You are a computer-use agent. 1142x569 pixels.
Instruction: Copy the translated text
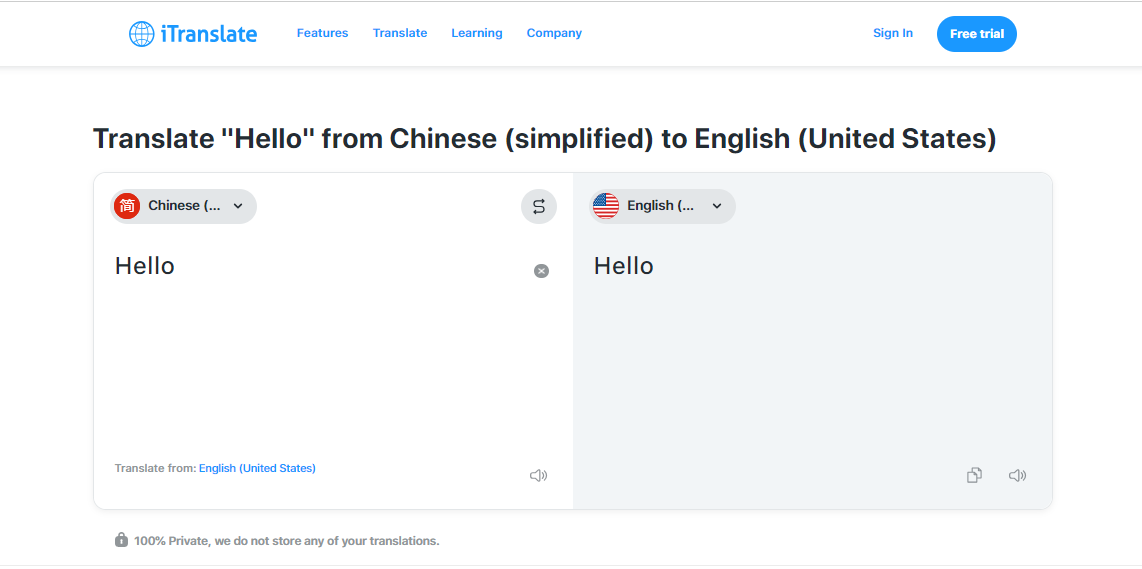(x=974, y=475)
